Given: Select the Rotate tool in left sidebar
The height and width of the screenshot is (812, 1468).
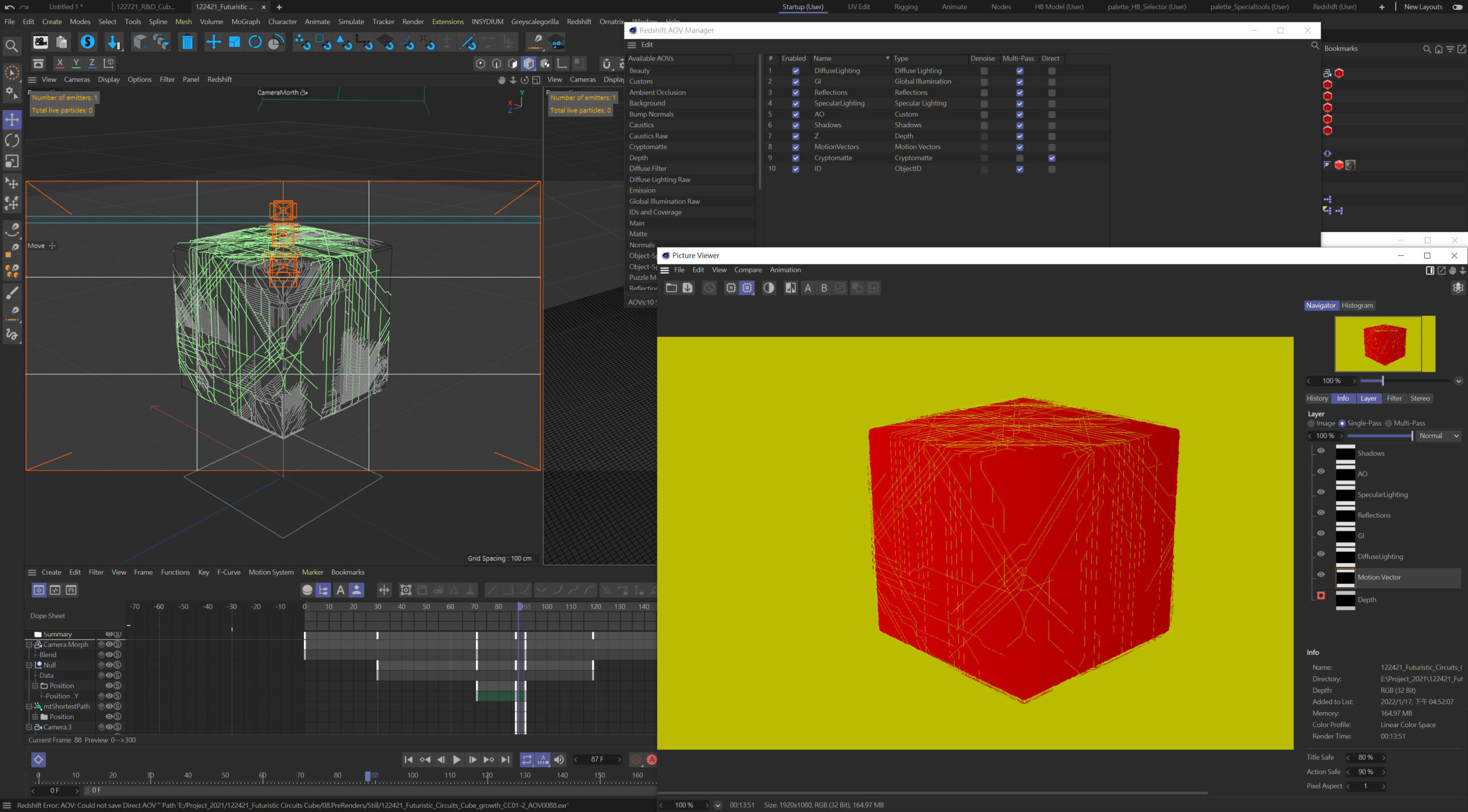Looking at the screenshot, I should point(12,140).
